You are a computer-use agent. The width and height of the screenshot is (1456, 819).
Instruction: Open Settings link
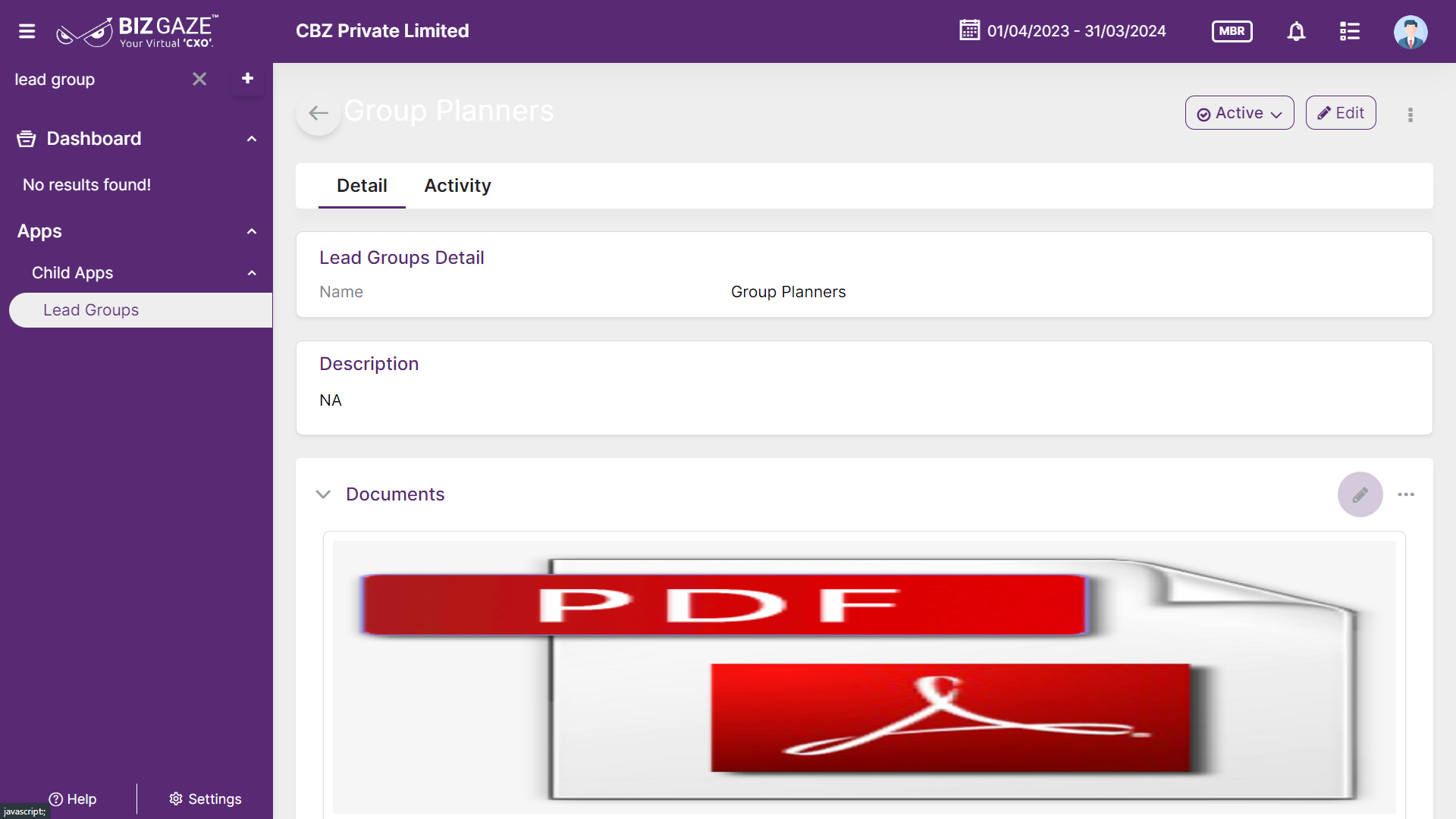coord(206,799)
